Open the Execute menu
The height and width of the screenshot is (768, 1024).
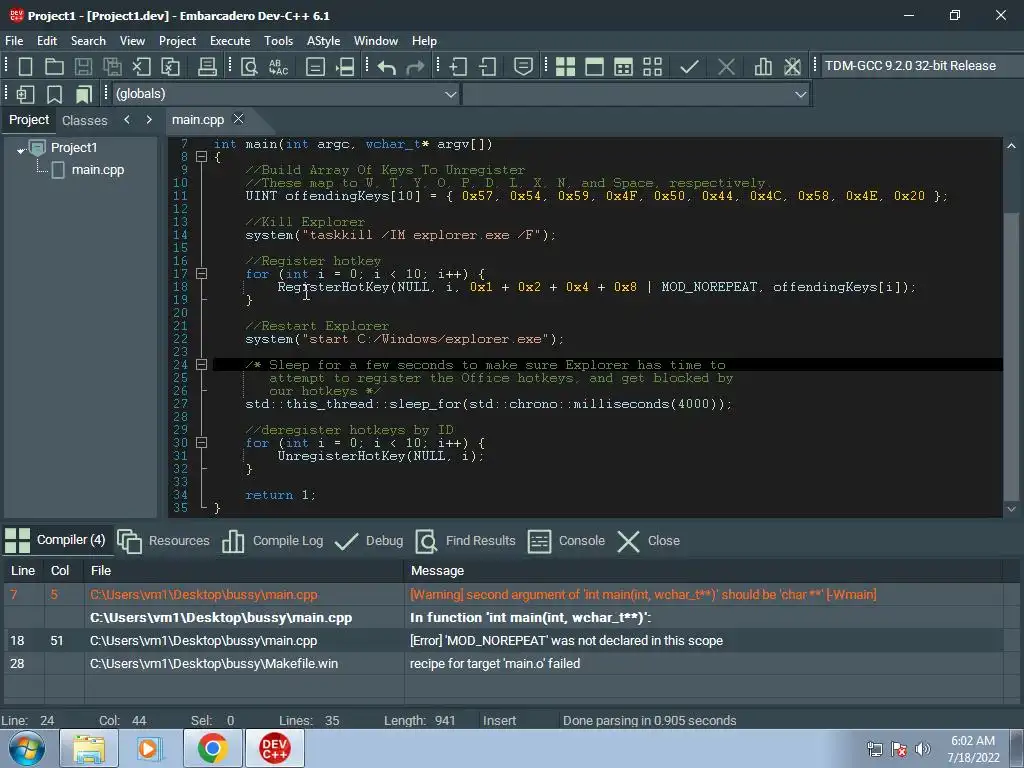click(230, 40)
